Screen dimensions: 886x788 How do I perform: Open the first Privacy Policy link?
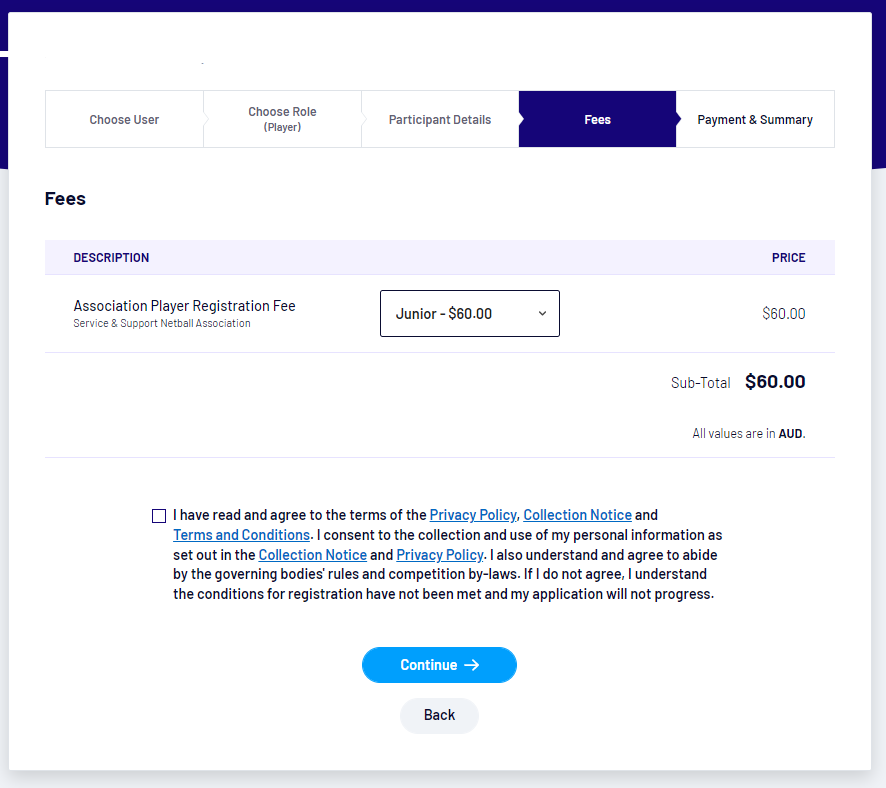[473, 515]
